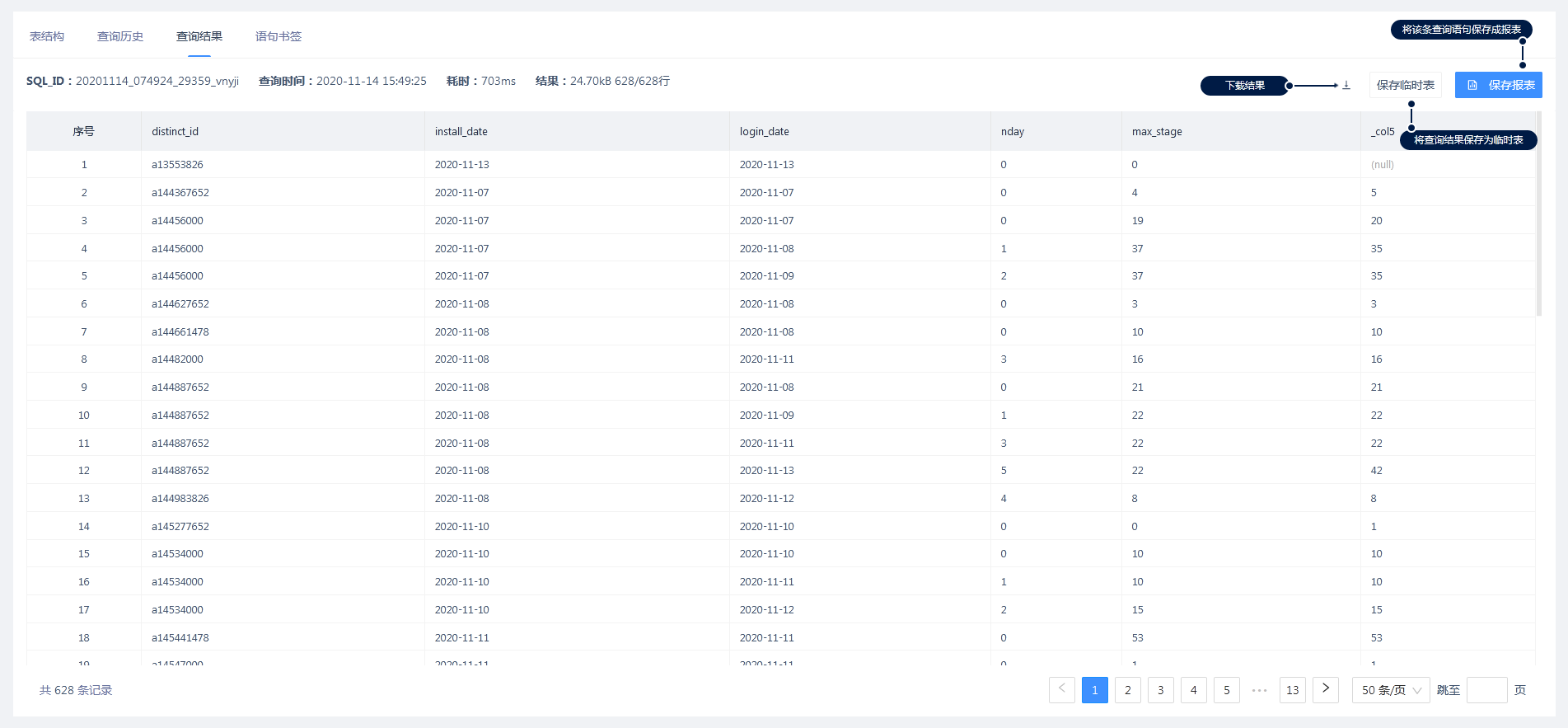1568x728 pixels.
Task: Click the previous page arrow
Action: (1061, 689)
